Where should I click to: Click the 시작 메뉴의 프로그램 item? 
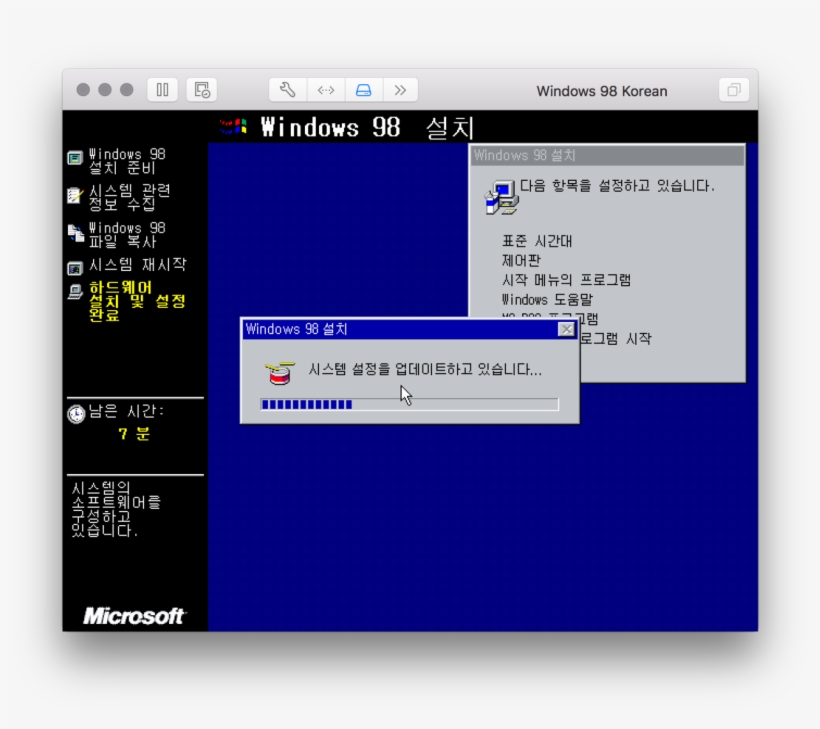(566, 280)
